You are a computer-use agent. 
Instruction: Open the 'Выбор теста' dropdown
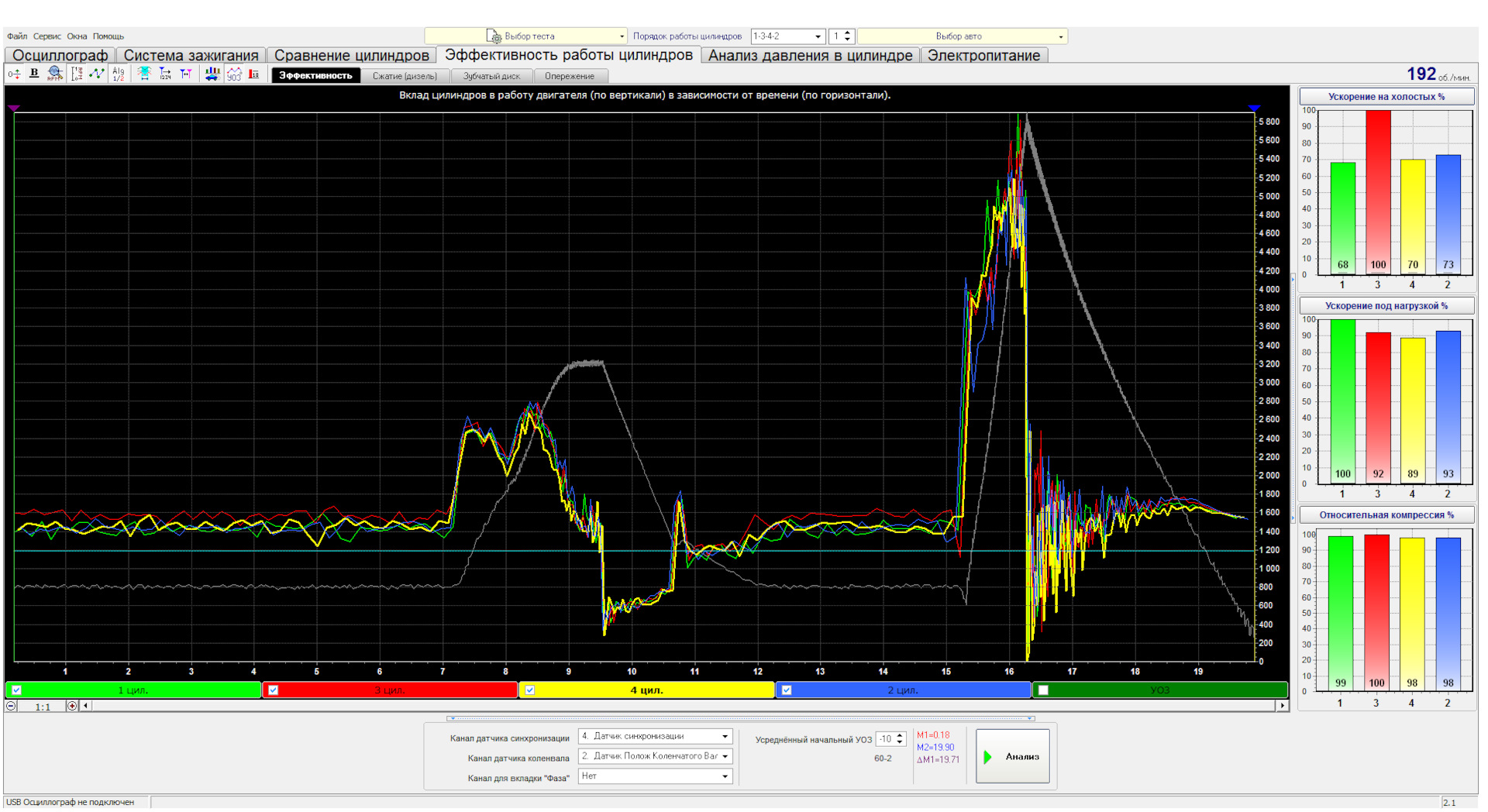point(525,36)
